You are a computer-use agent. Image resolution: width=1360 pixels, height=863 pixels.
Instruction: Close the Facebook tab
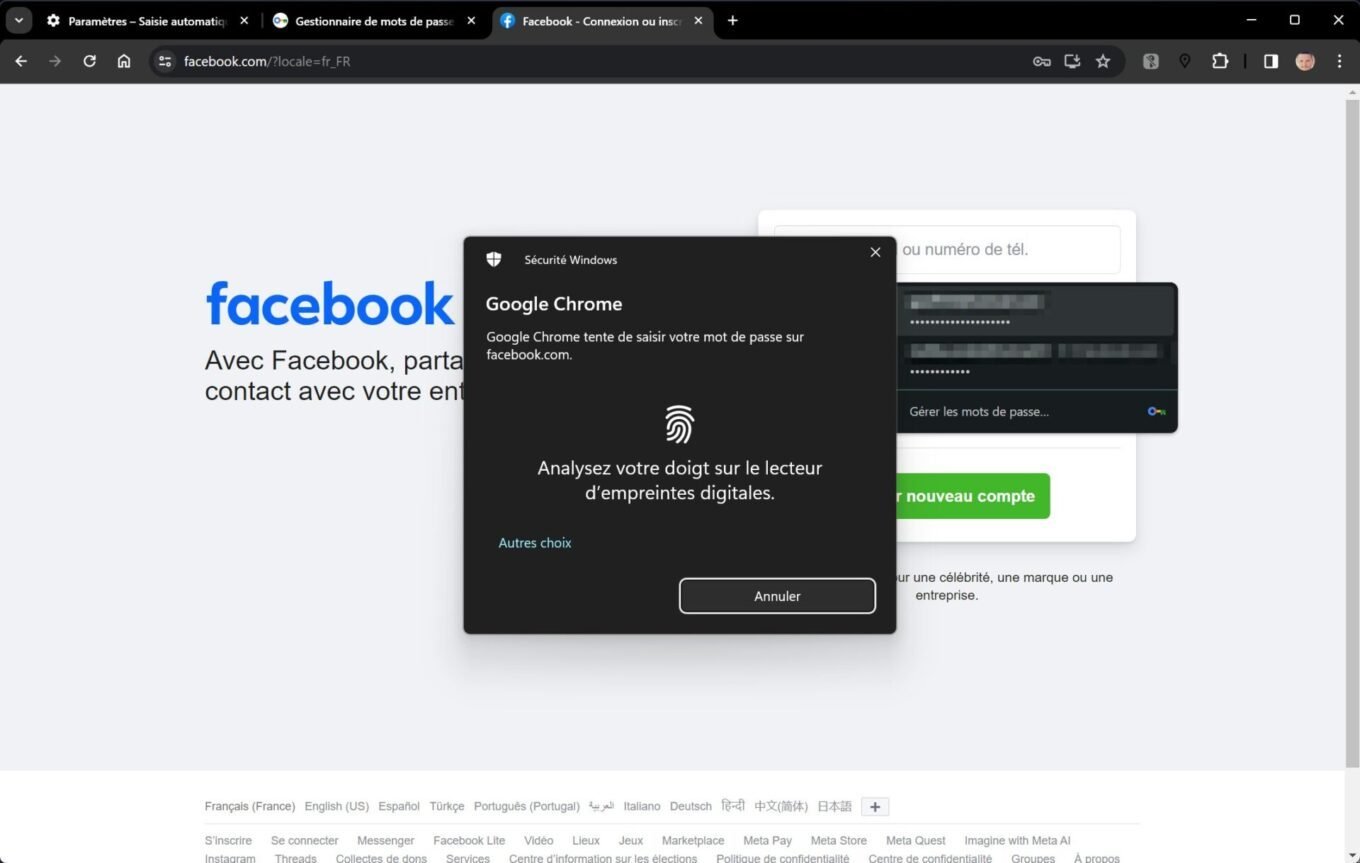pos(698,20)
